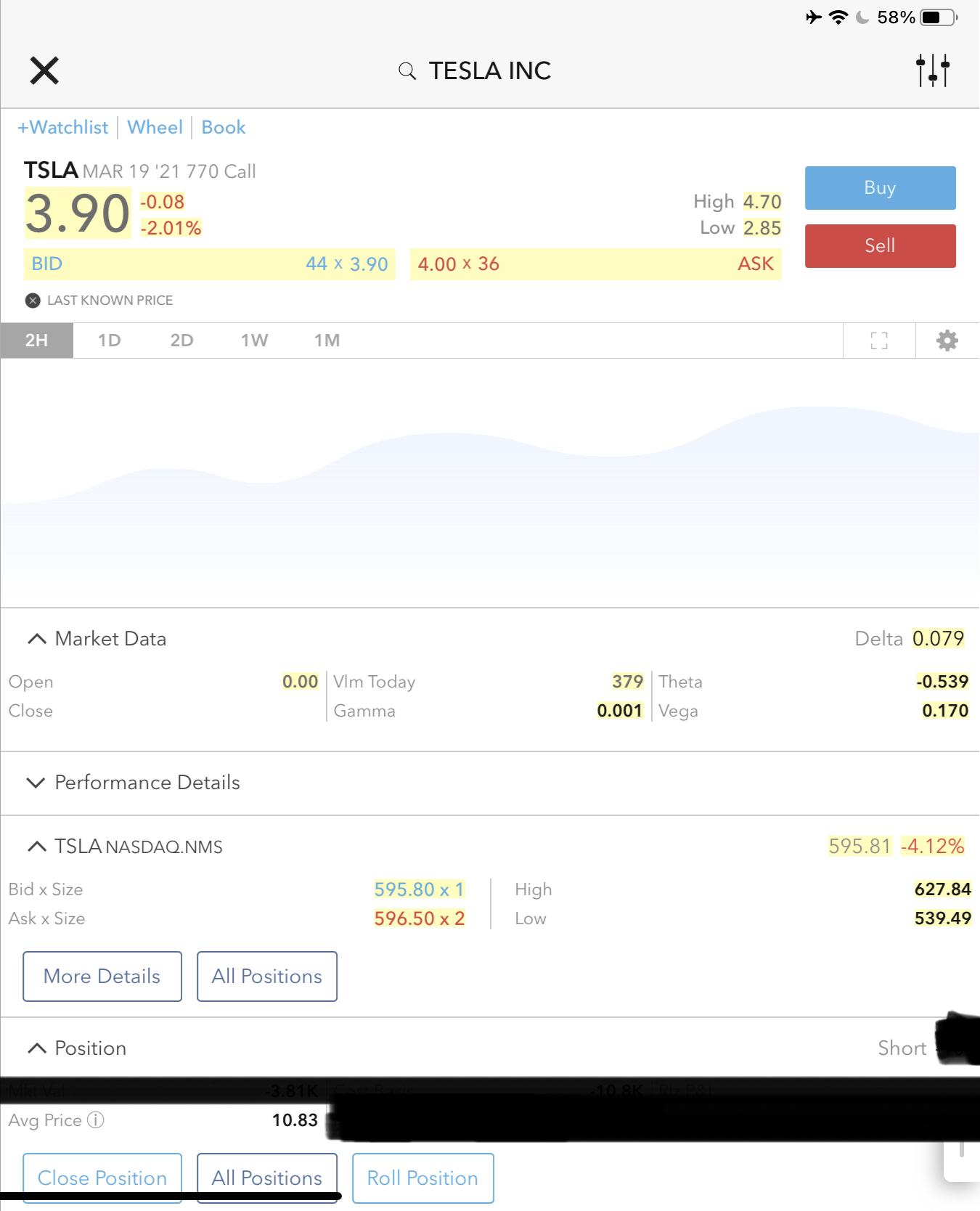Tap the Avg Price info icon
980x1211 pixels.
96,1120
